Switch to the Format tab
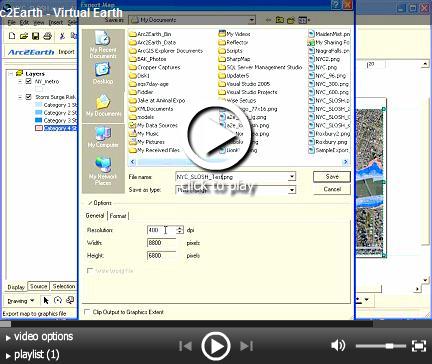 point(118,216)
